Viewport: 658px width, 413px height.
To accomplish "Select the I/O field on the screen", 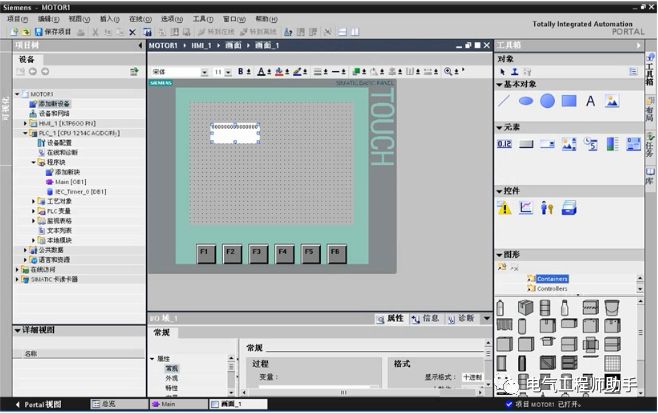I will pos(235,133).
